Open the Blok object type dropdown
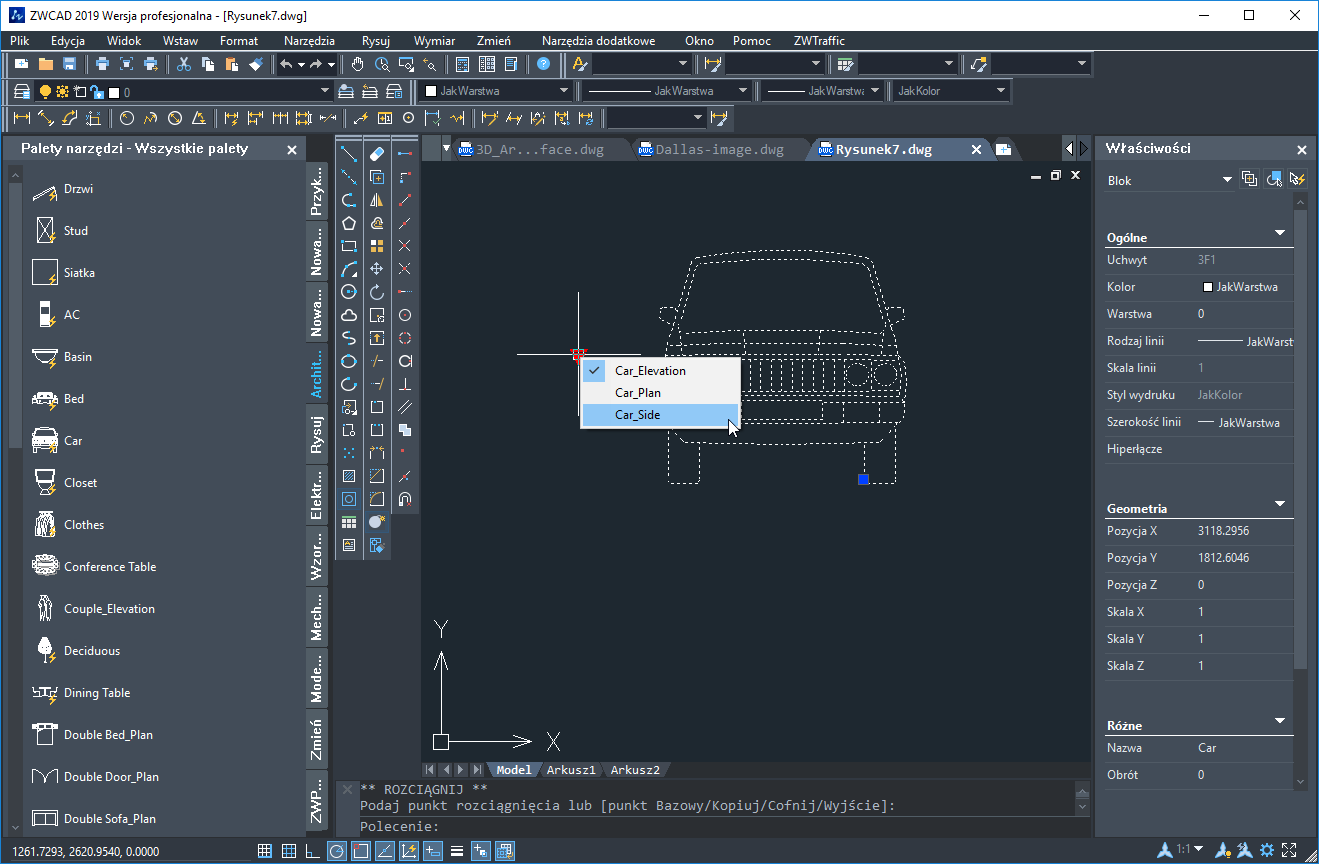Viewport: 1319px width, 864px height. coord(1227,180)
